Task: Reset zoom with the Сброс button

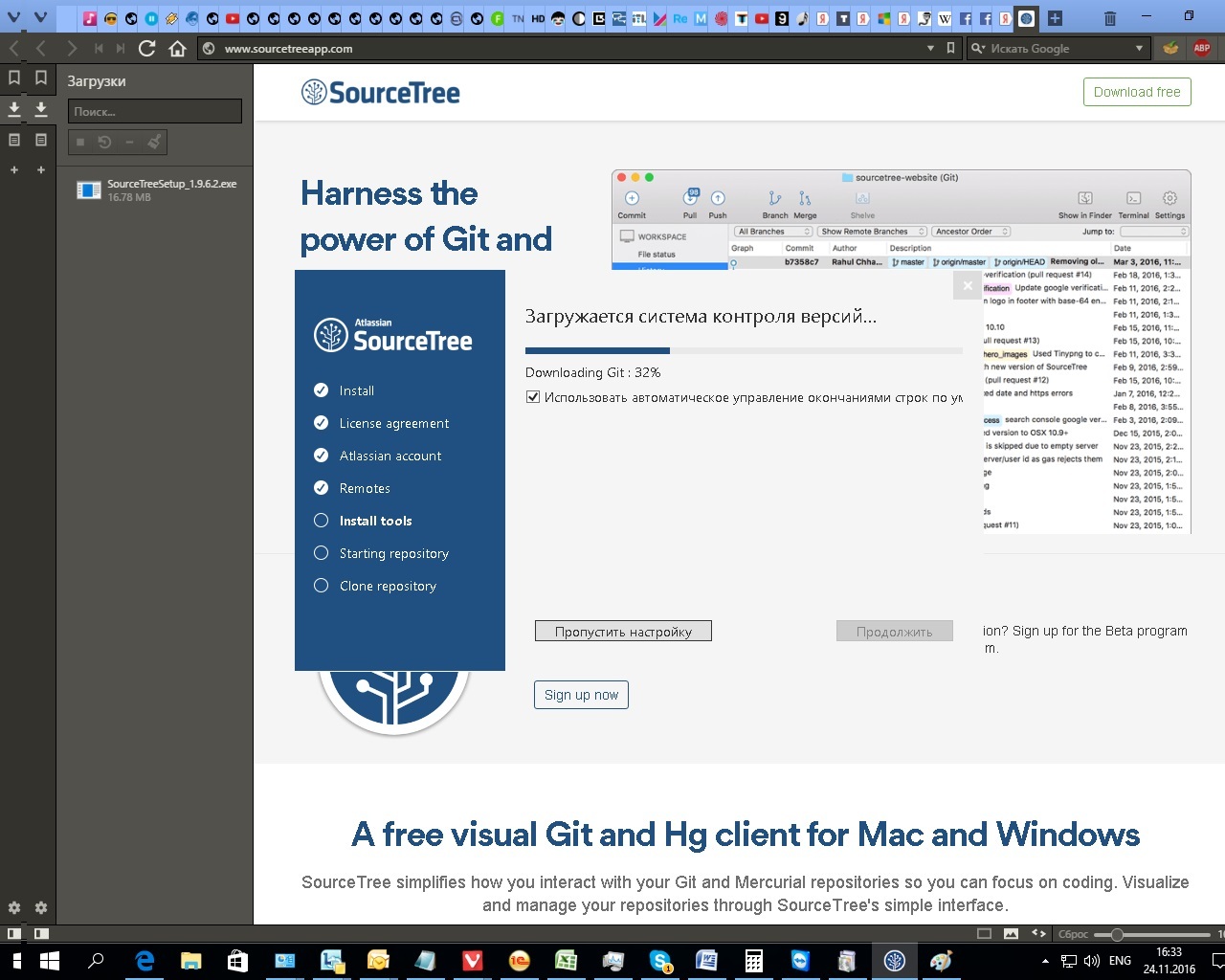Action: (1073, 934)
